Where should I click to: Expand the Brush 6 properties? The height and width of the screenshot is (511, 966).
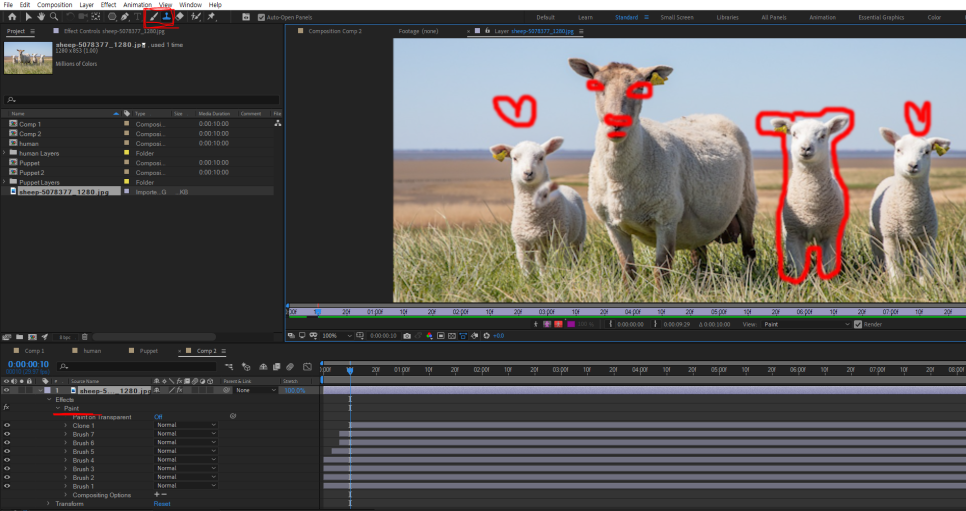[x=66, y=443]
